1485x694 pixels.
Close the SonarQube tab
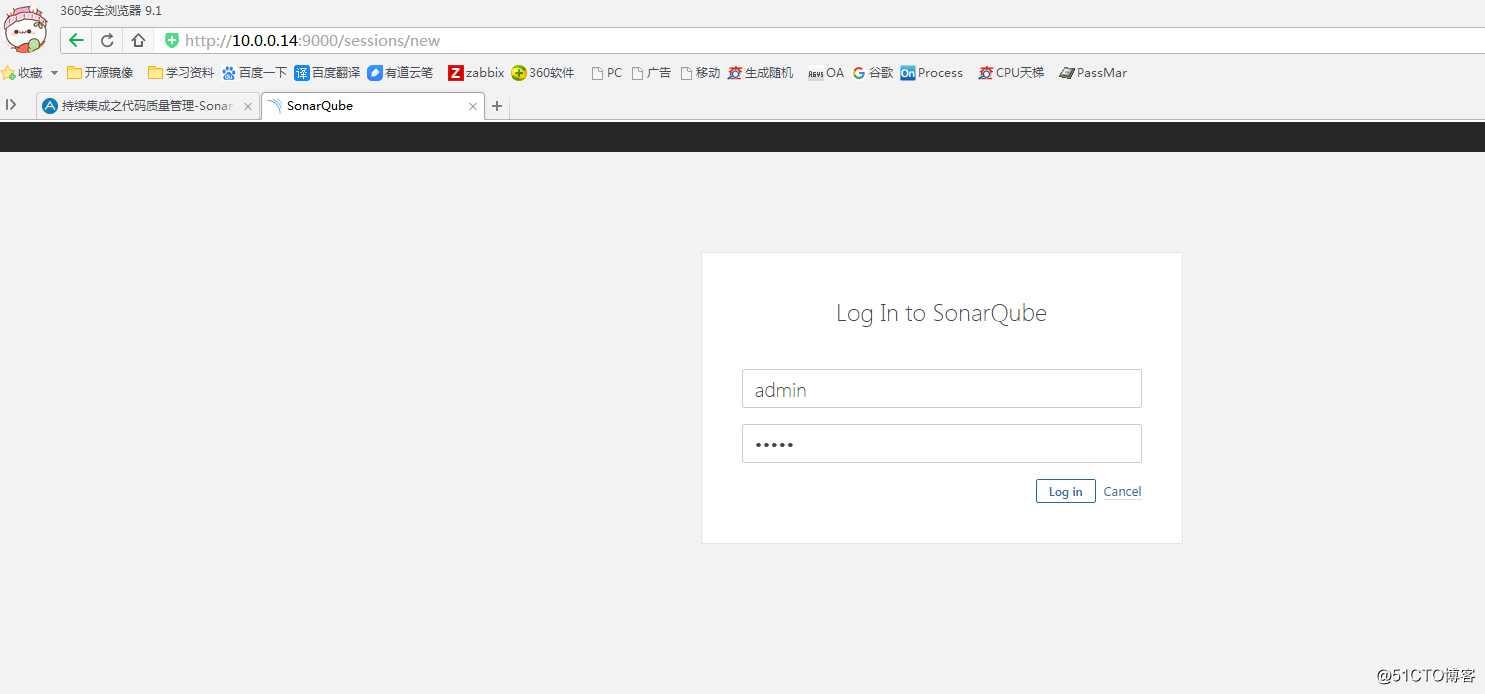473,106
